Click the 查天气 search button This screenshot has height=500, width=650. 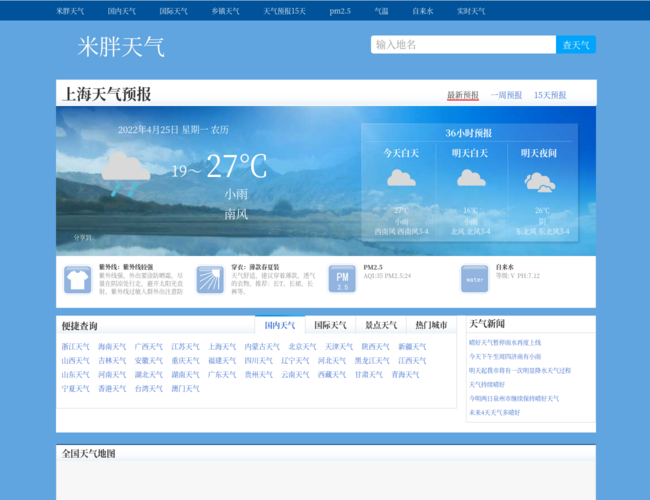(576, 44)
